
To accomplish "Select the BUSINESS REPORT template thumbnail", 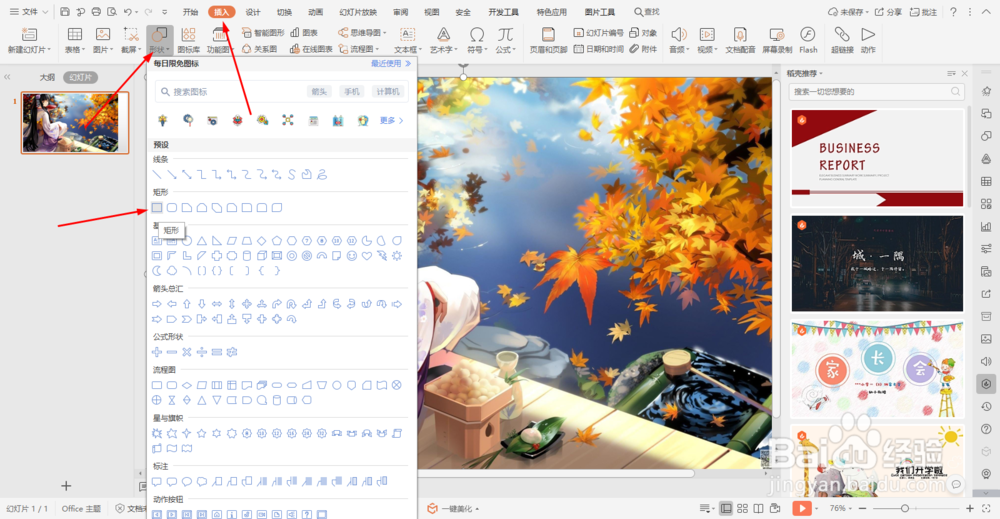I will coord(878,157).
